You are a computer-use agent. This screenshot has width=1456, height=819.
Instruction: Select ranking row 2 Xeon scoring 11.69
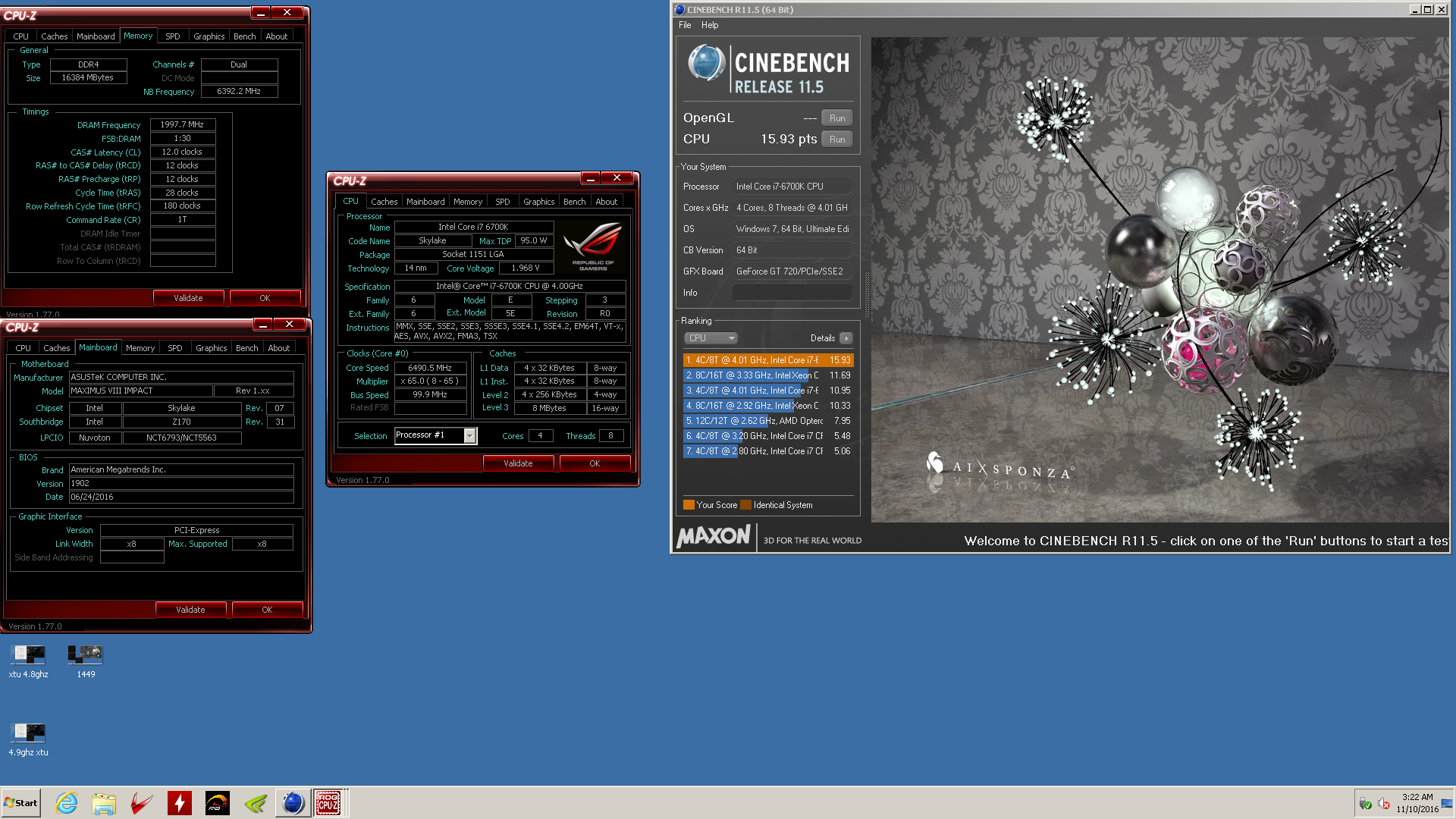[768, 375]
